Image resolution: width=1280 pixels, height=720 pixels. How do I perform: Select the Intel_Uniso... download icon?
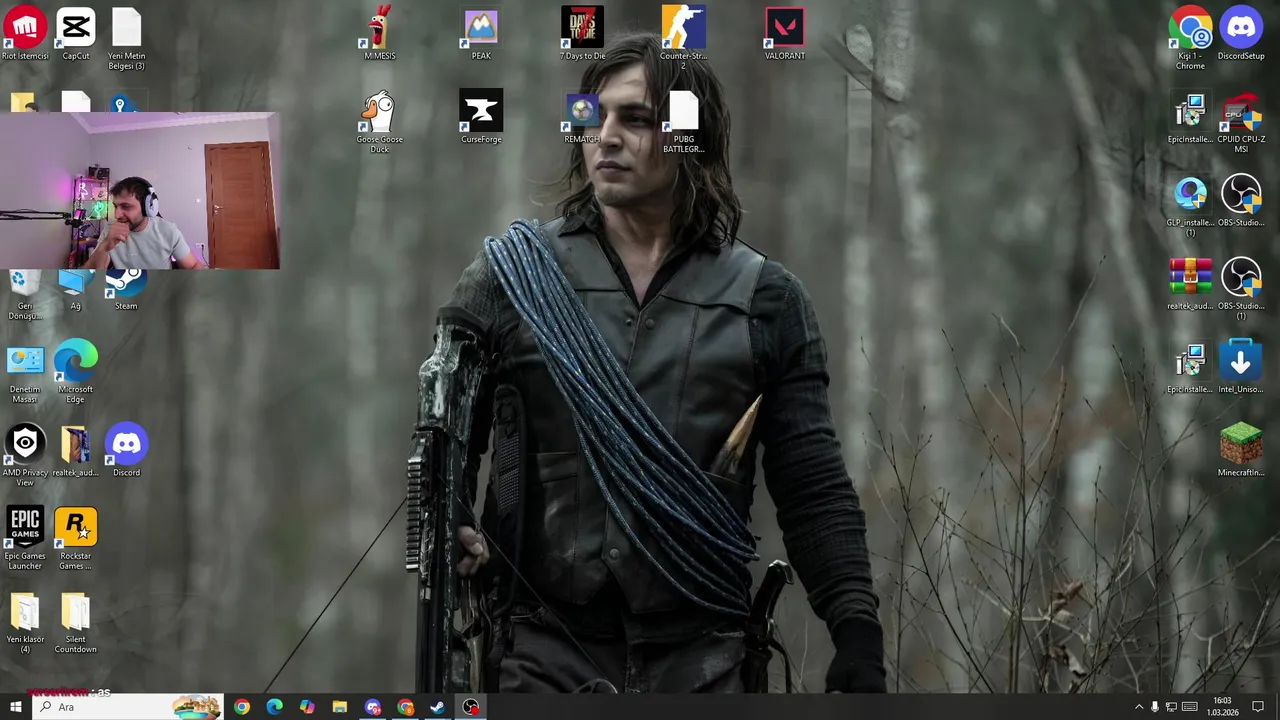click(x=1241, y=367)
